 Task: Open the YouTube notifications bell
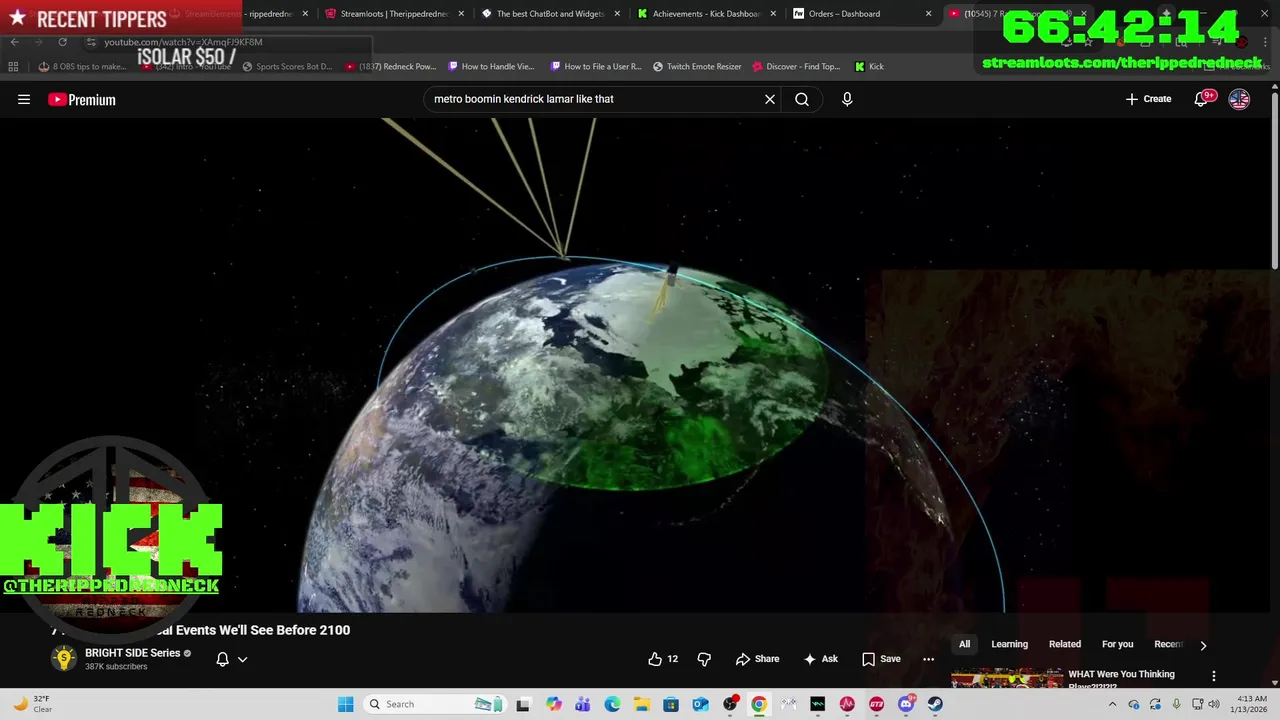pos(1201,99)
